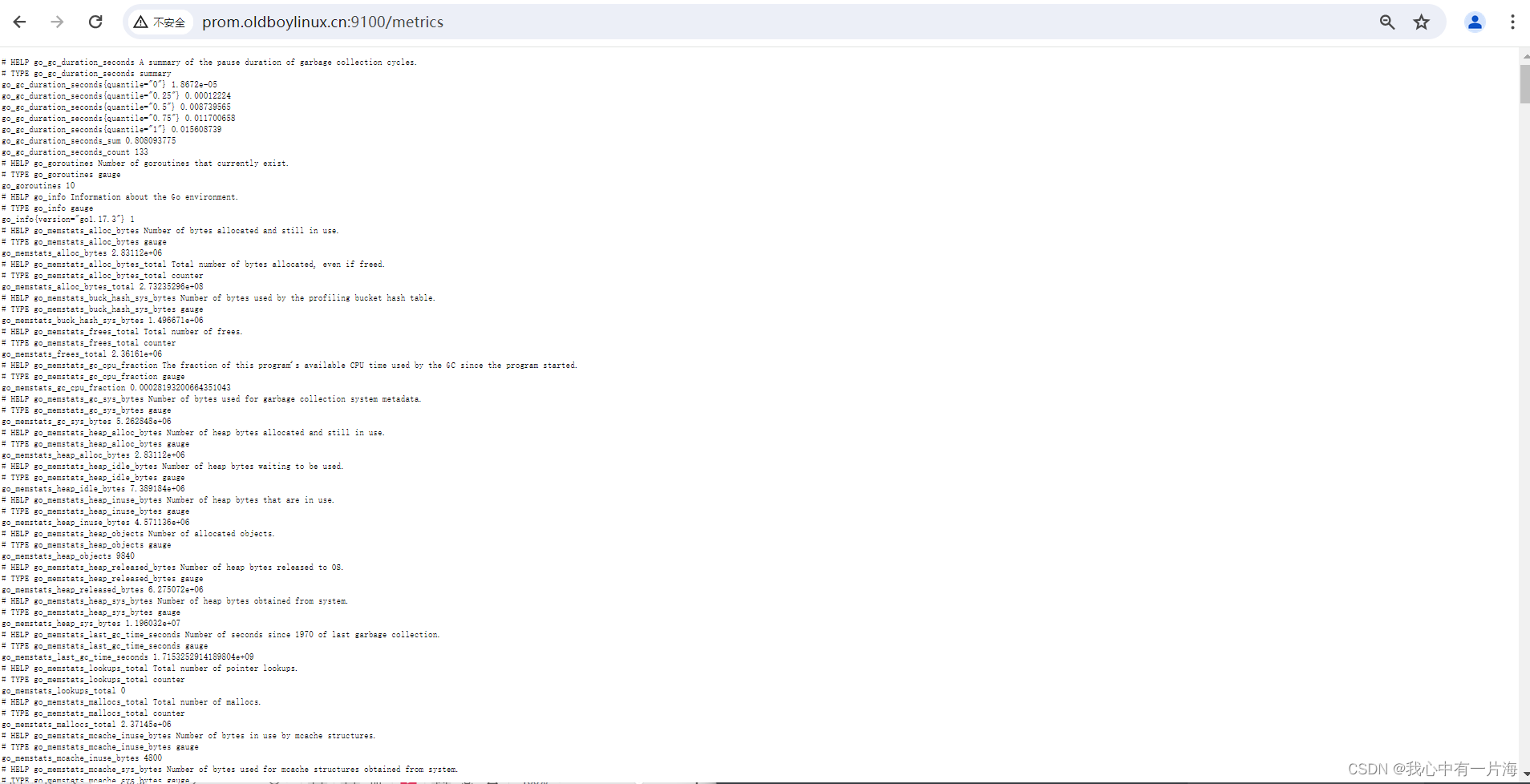Screen dimensions: 1530x784
Task: Click the 'go_memstats_heap_objects 9840' line
Action: [x=68, y=556]
